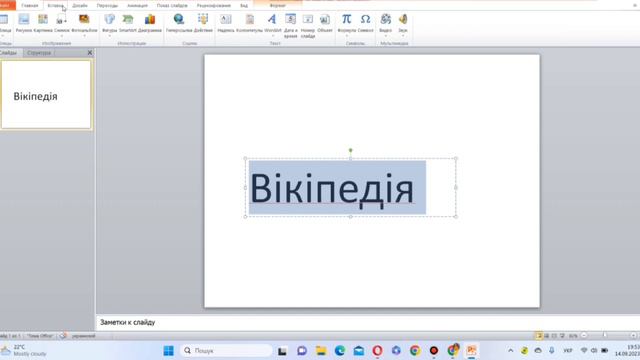Open the Windows Start menu

click(168, 351)
